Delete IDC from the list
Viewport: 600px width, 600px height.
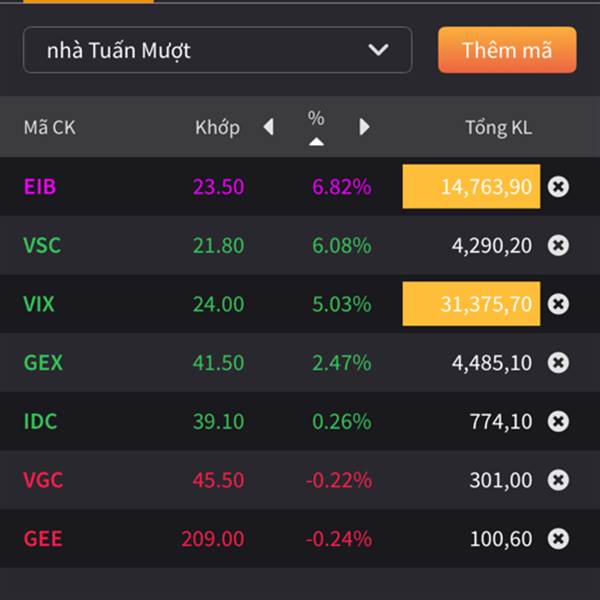click(x=558, y=422)
